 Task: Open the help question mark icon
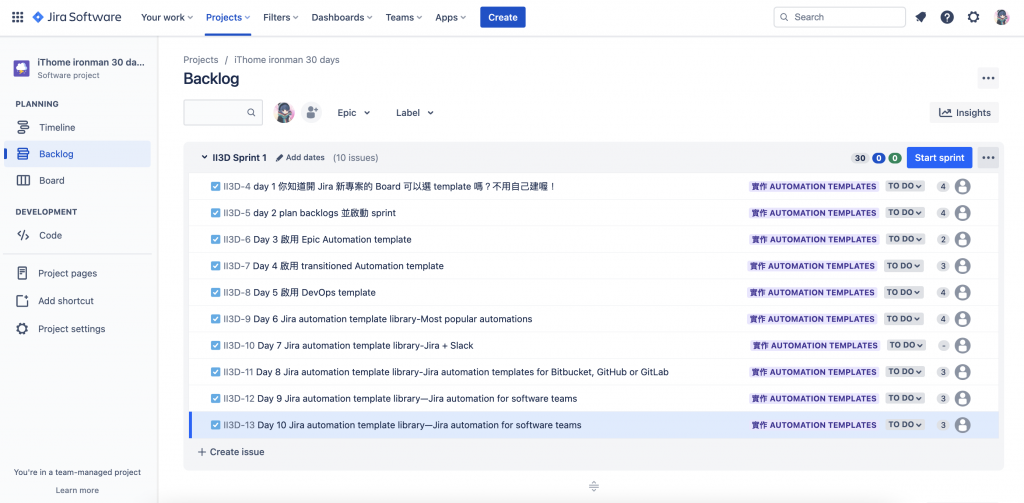(947, 18)
